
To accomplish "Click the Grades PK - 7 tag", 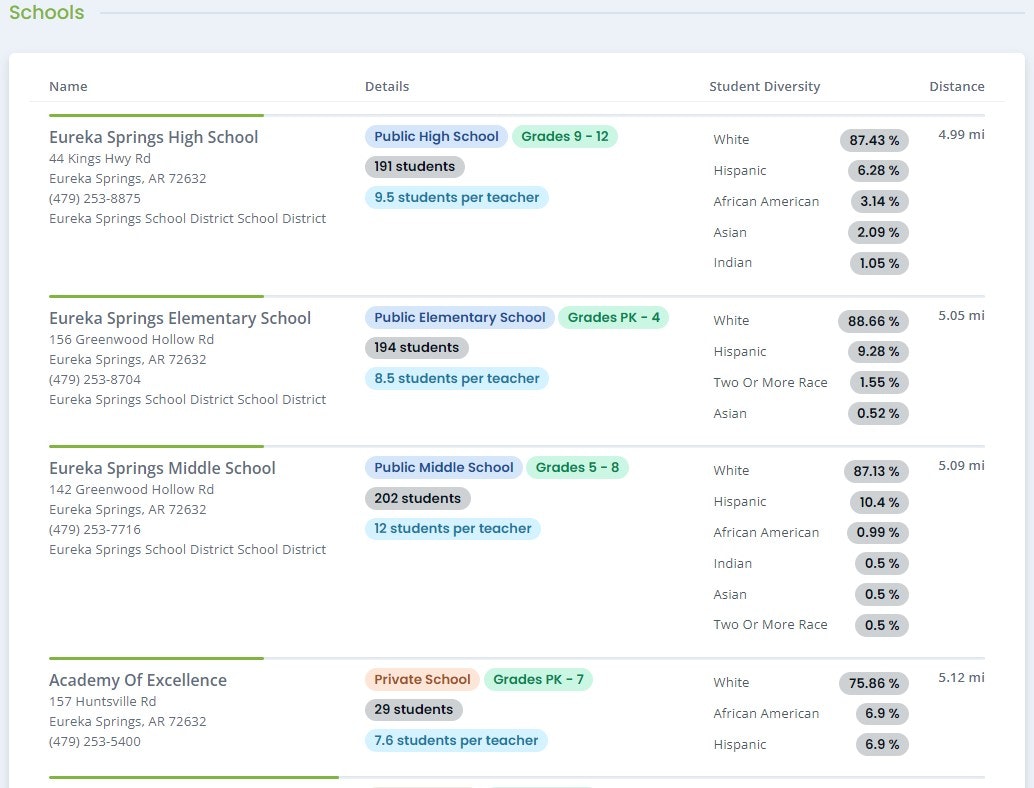I will (x=538, y=679).
